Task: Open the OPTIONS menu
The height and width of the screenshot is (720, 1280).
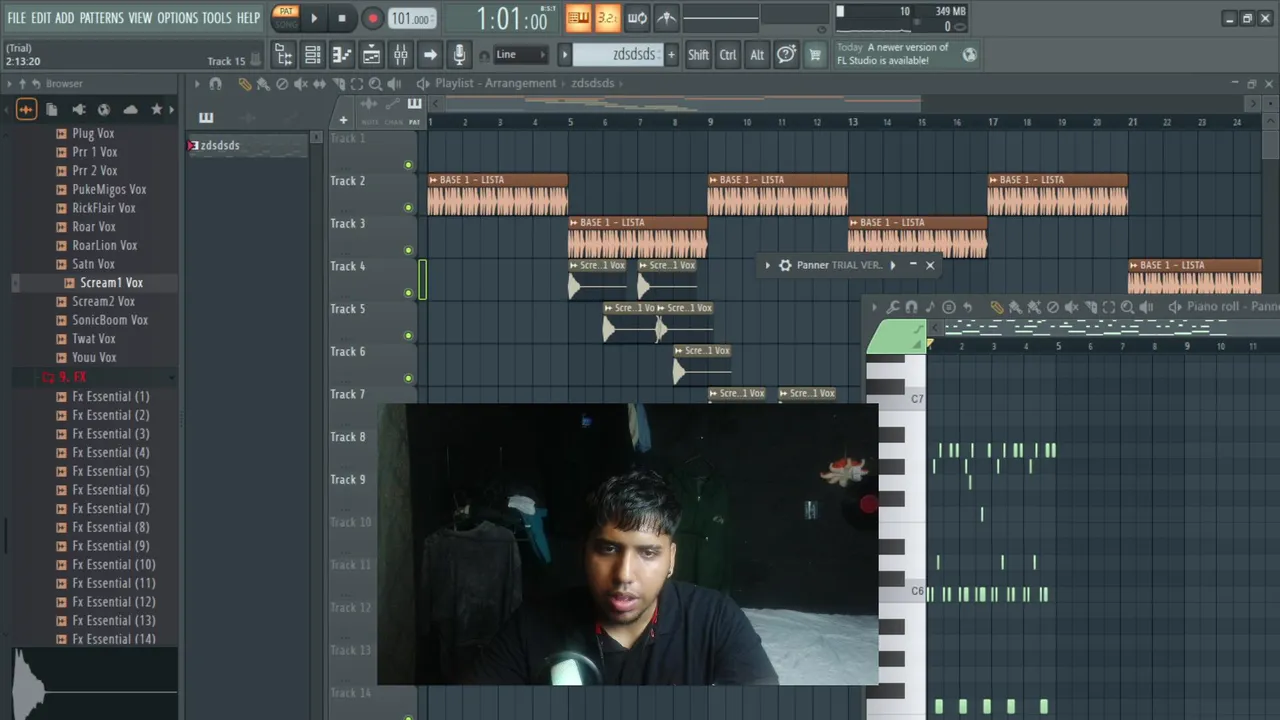Action: tap(177, 18)
